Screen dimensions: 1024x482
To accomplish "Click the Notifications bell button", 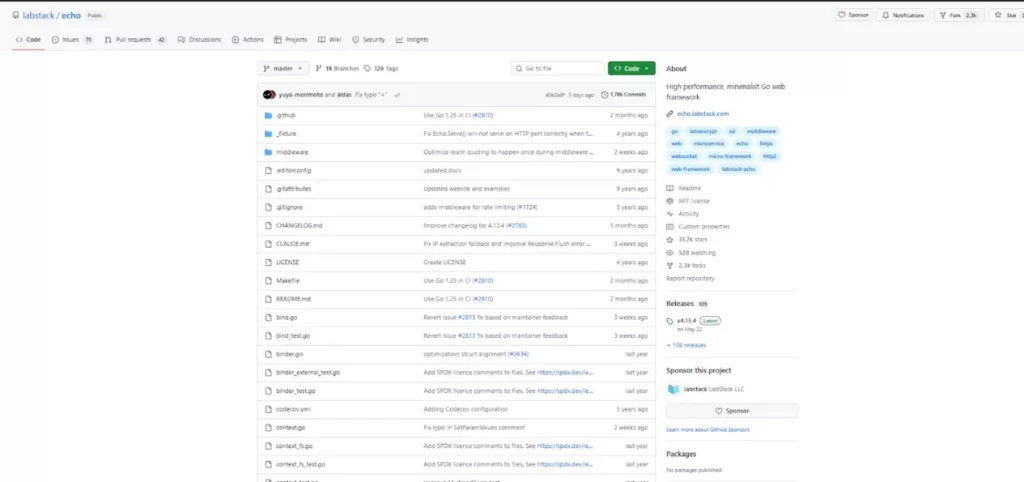I will (903, 15).
